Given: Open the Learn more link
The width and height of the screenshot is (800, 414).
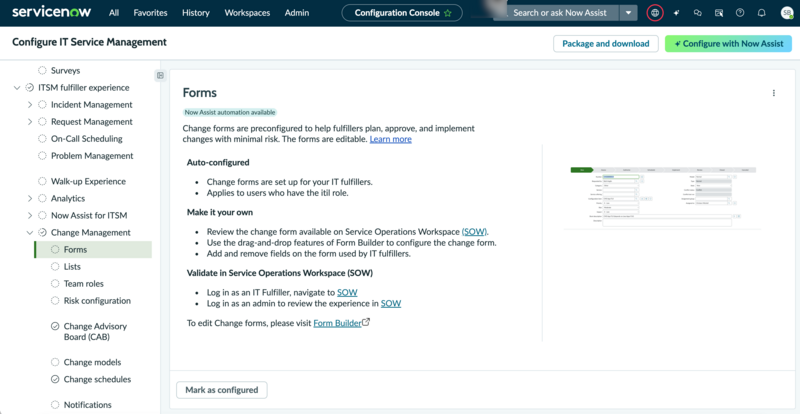Looking at the screenshot, I should [391, 139].
